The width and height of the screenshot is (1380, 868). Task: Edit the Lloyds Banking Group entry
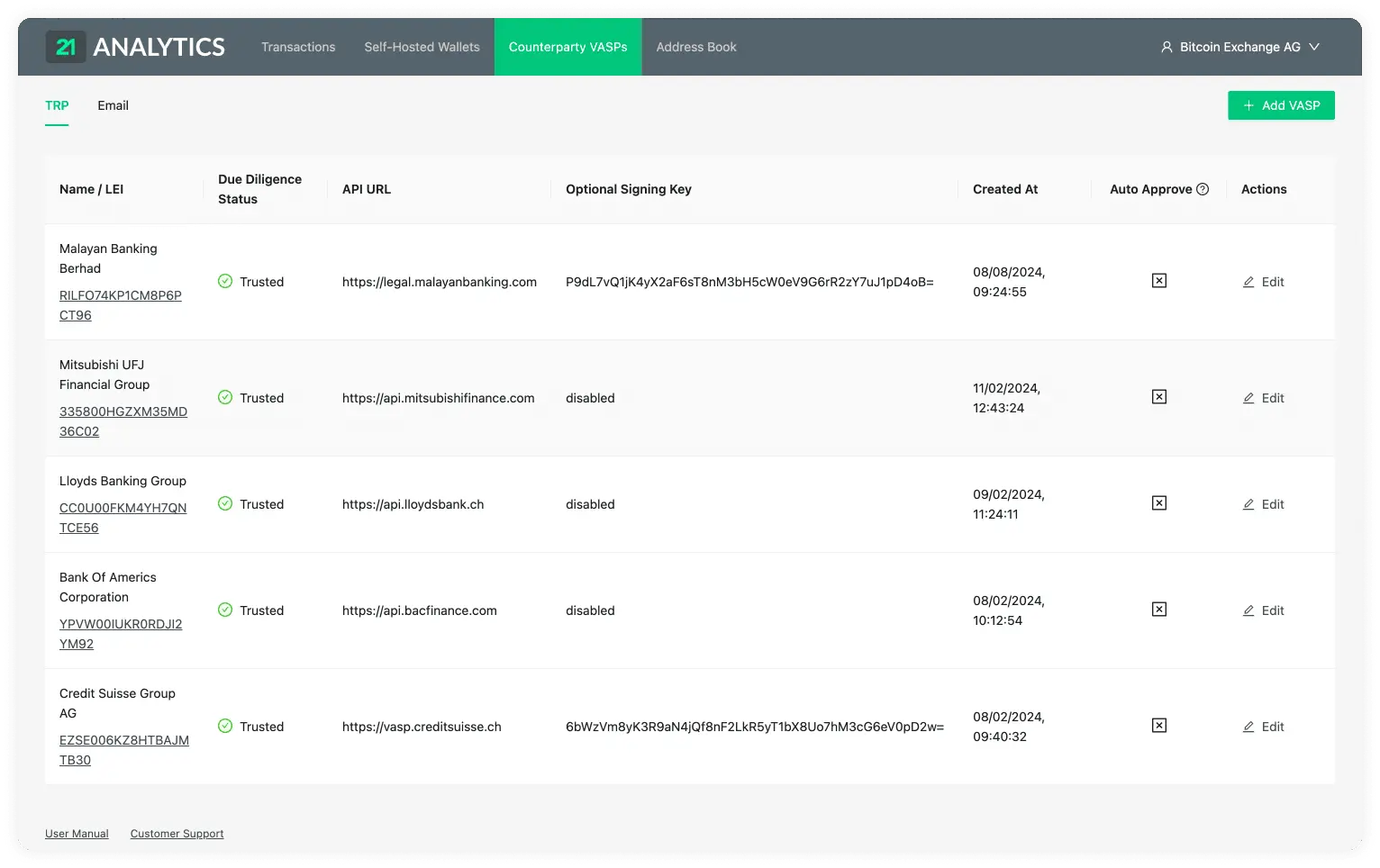pyautogui.click(x=1264, y=504)
